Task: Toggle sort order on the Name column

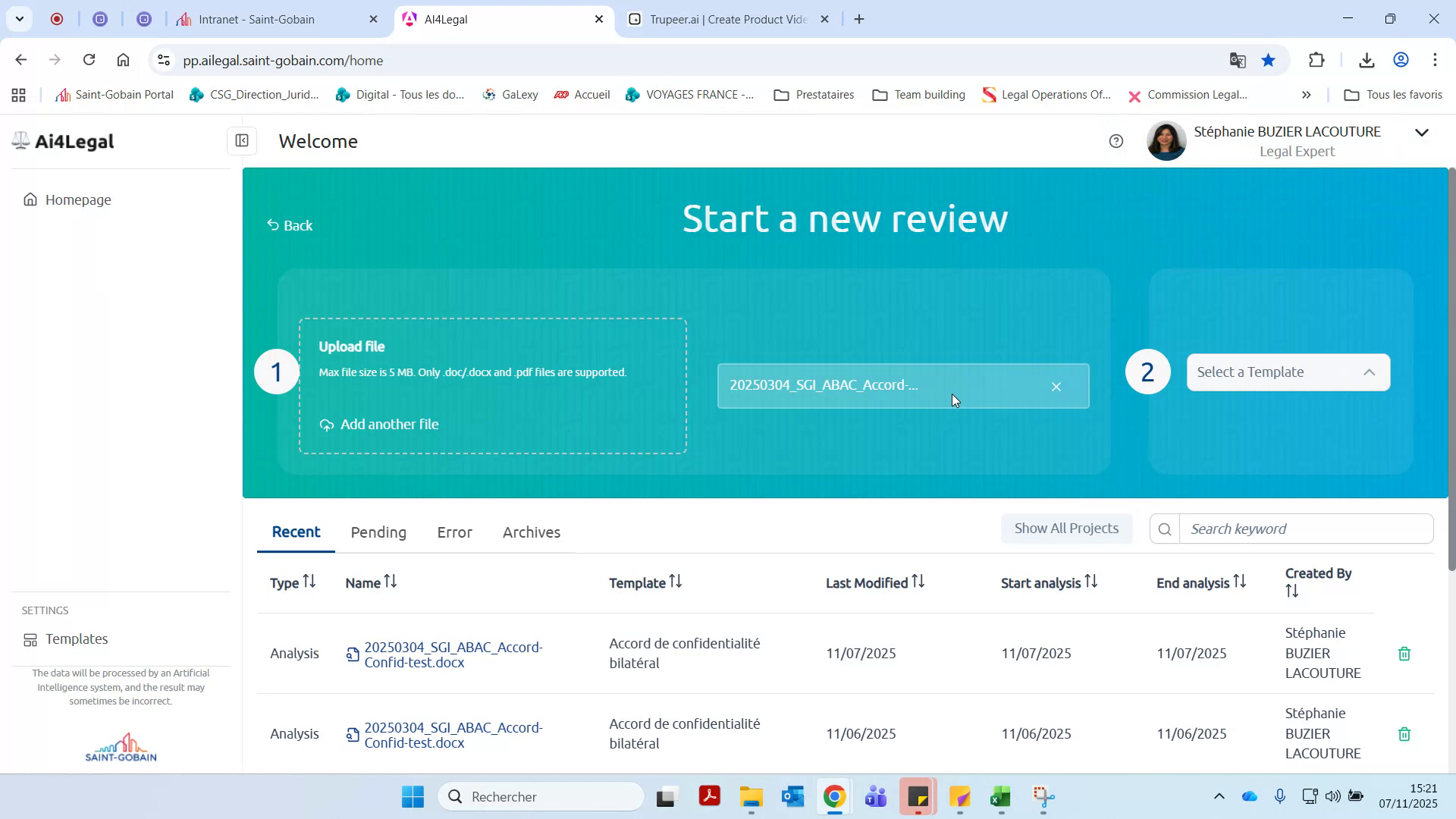Action: [x=390, y=582]
